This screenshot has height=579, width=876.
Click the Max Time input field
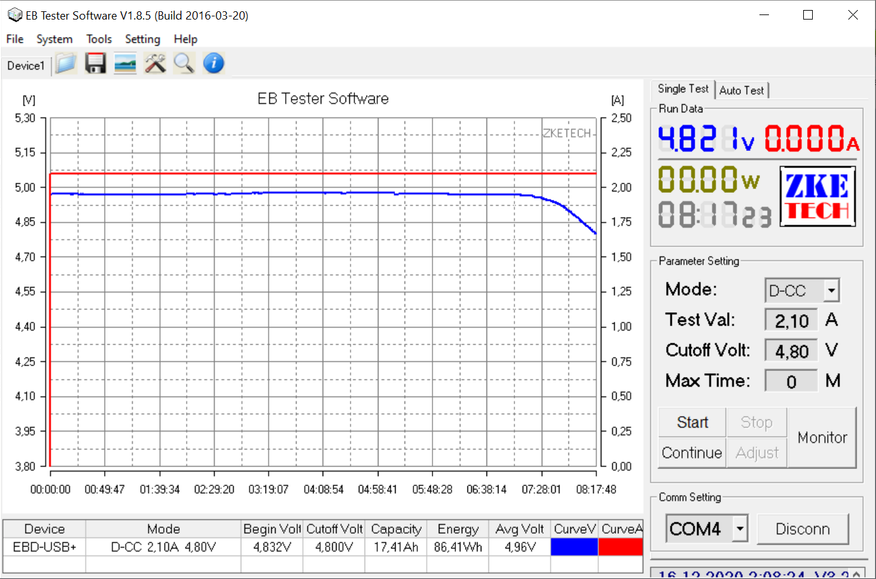coord(791,381)
